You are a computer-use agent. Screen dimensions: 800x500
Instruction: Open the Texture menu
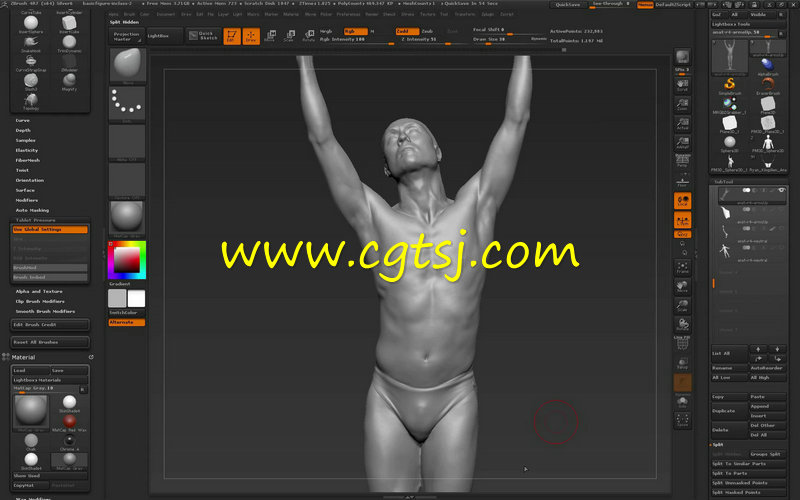point(428,14)
